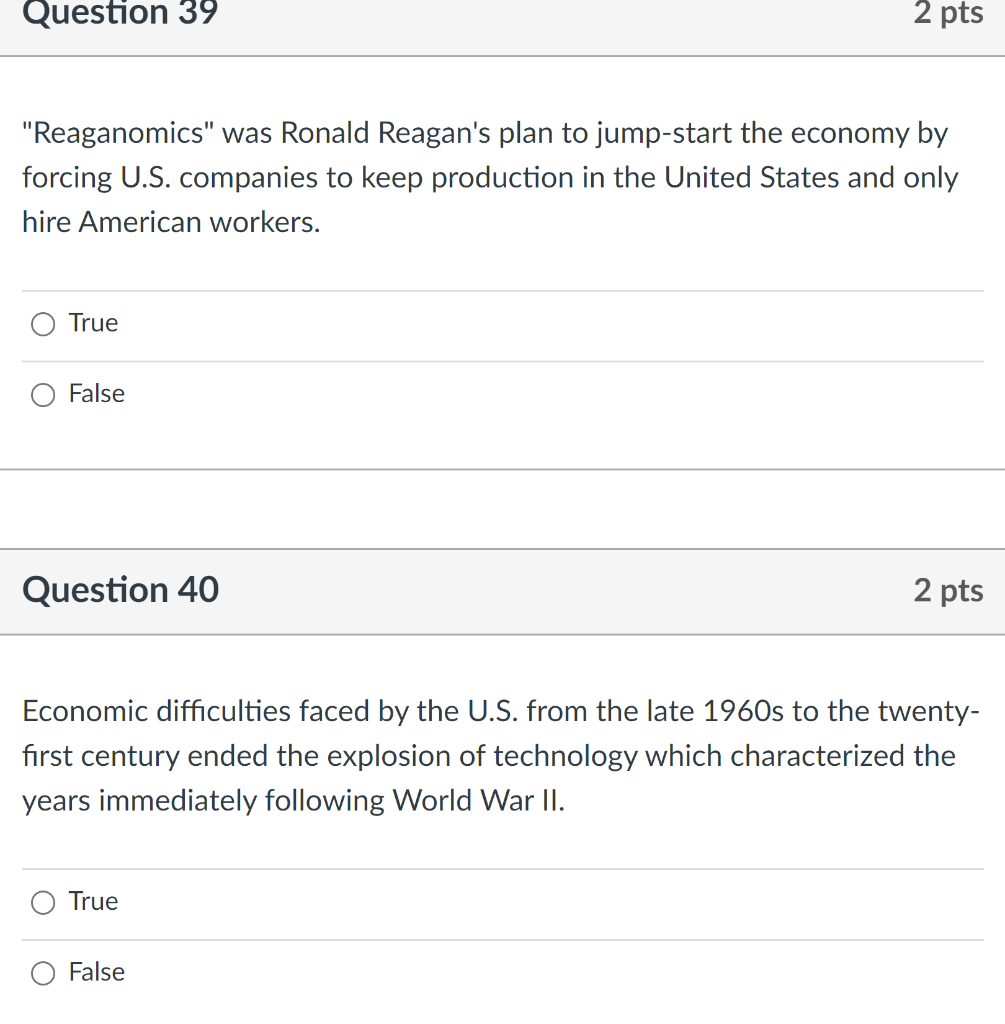This screenshot has height=1024, width=1005.
Task: Click the "False" label under the Economic difficulties question
Action: 97,972
